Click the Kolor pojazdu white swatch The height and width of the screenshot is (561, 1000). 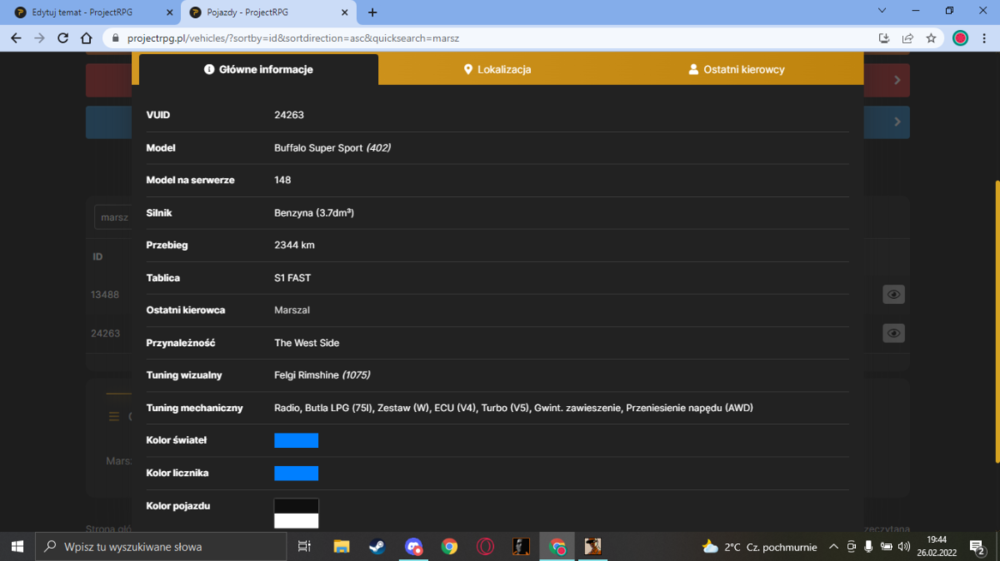[296, 521]
